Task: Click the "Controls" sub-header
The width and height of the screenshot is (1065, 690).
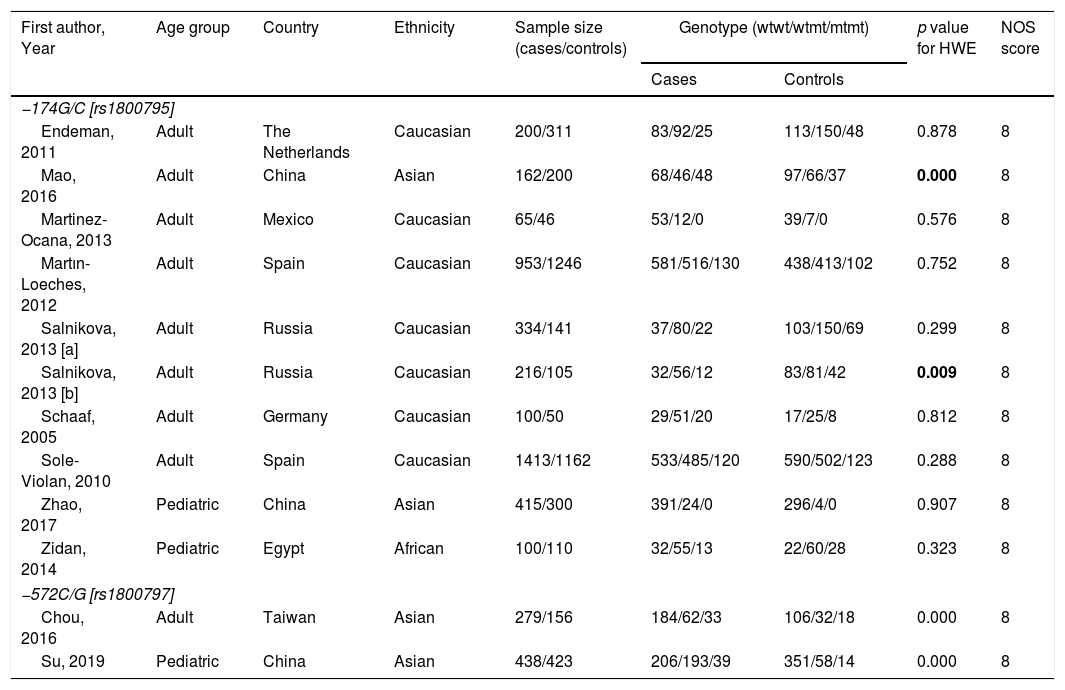Action: coord(814,79)
